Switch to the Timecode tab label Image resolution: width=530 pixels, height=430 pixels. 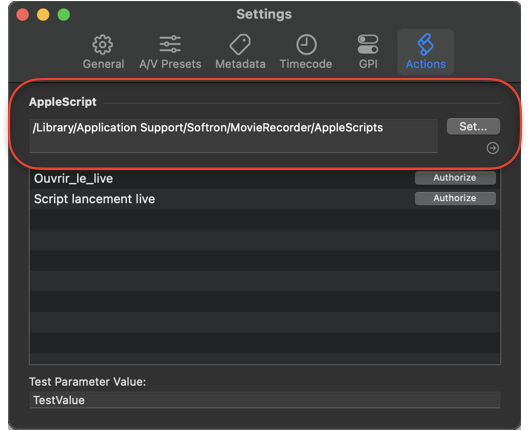pos(306,64)
